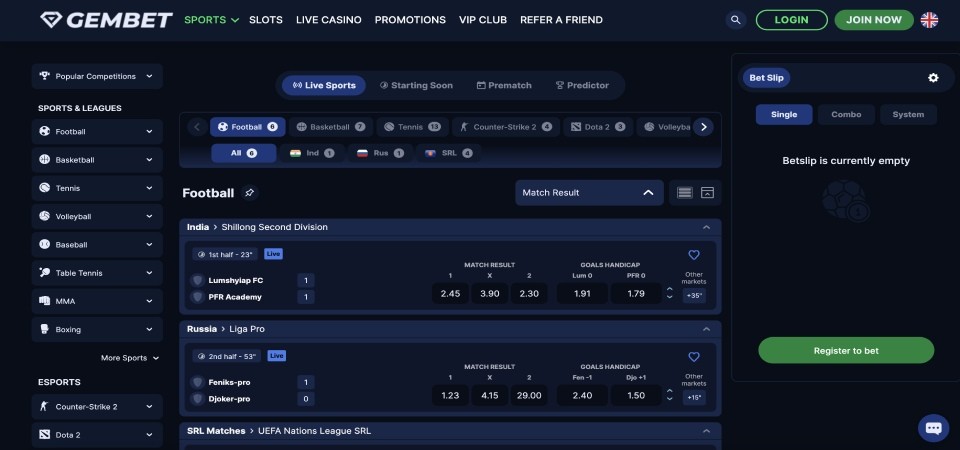Viewport: 960px width, 450px height.
Task: Click the sidebar Baseball icon
Action: coord(45,244)
